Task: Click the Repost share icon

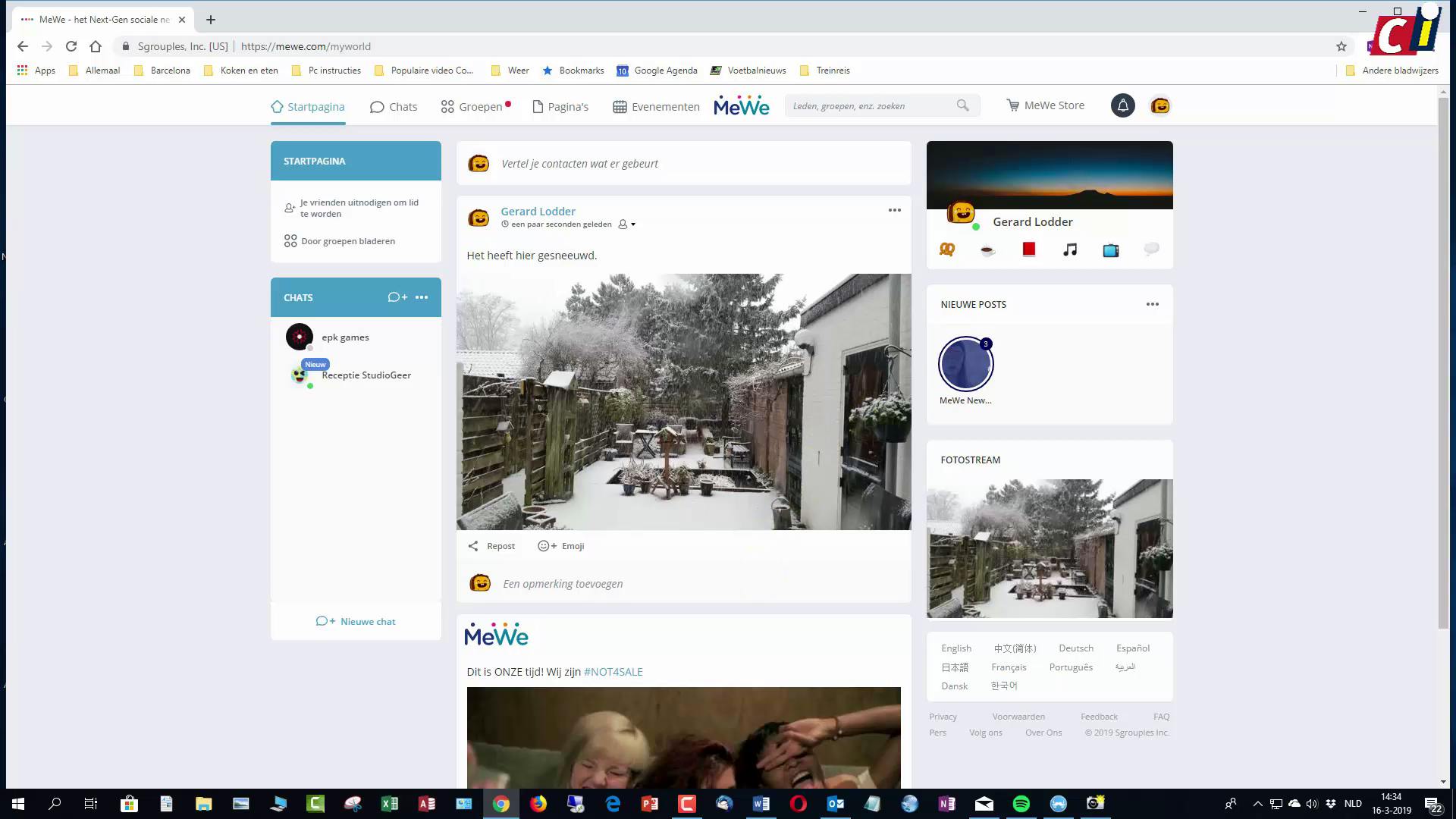Action: (473, 546)
